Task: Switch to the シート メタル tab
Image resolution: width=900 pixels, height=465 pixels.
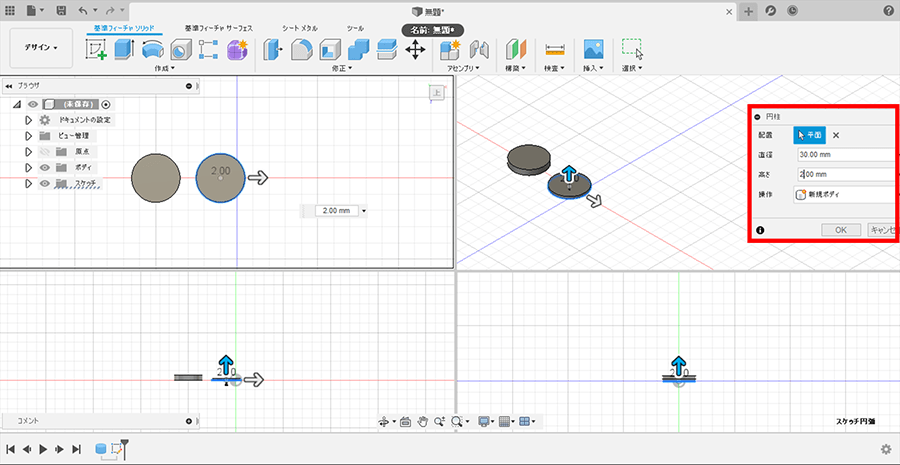Action: pos(299,28)
